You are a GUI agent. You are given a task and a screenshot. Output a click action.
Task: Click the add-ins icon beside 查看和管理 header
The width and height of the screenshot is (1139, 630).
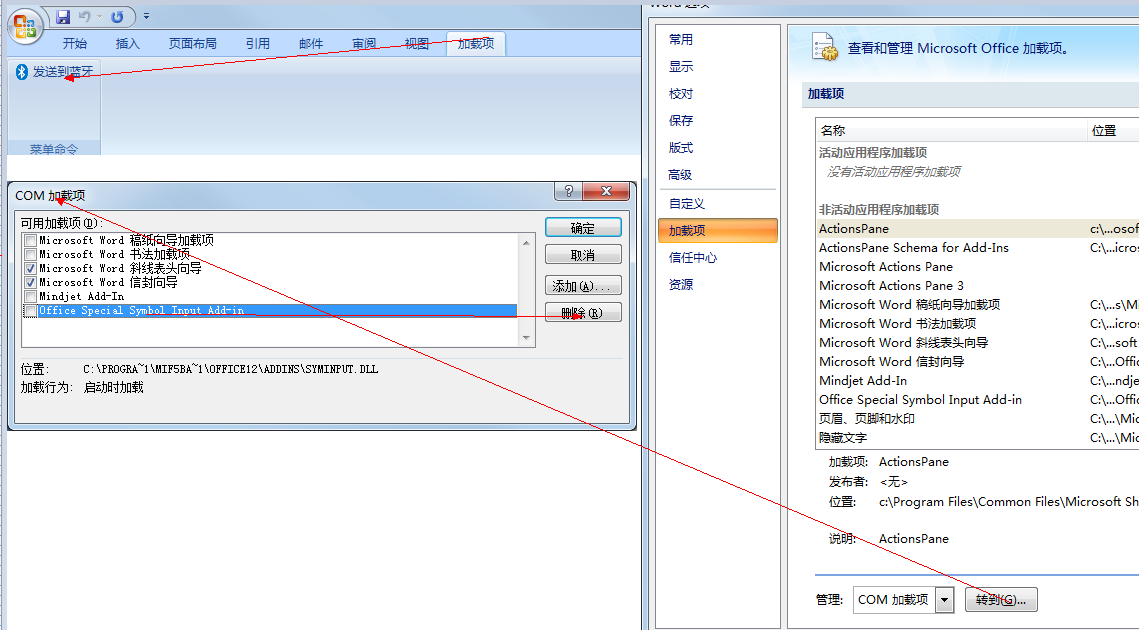[x=823, y=47]
